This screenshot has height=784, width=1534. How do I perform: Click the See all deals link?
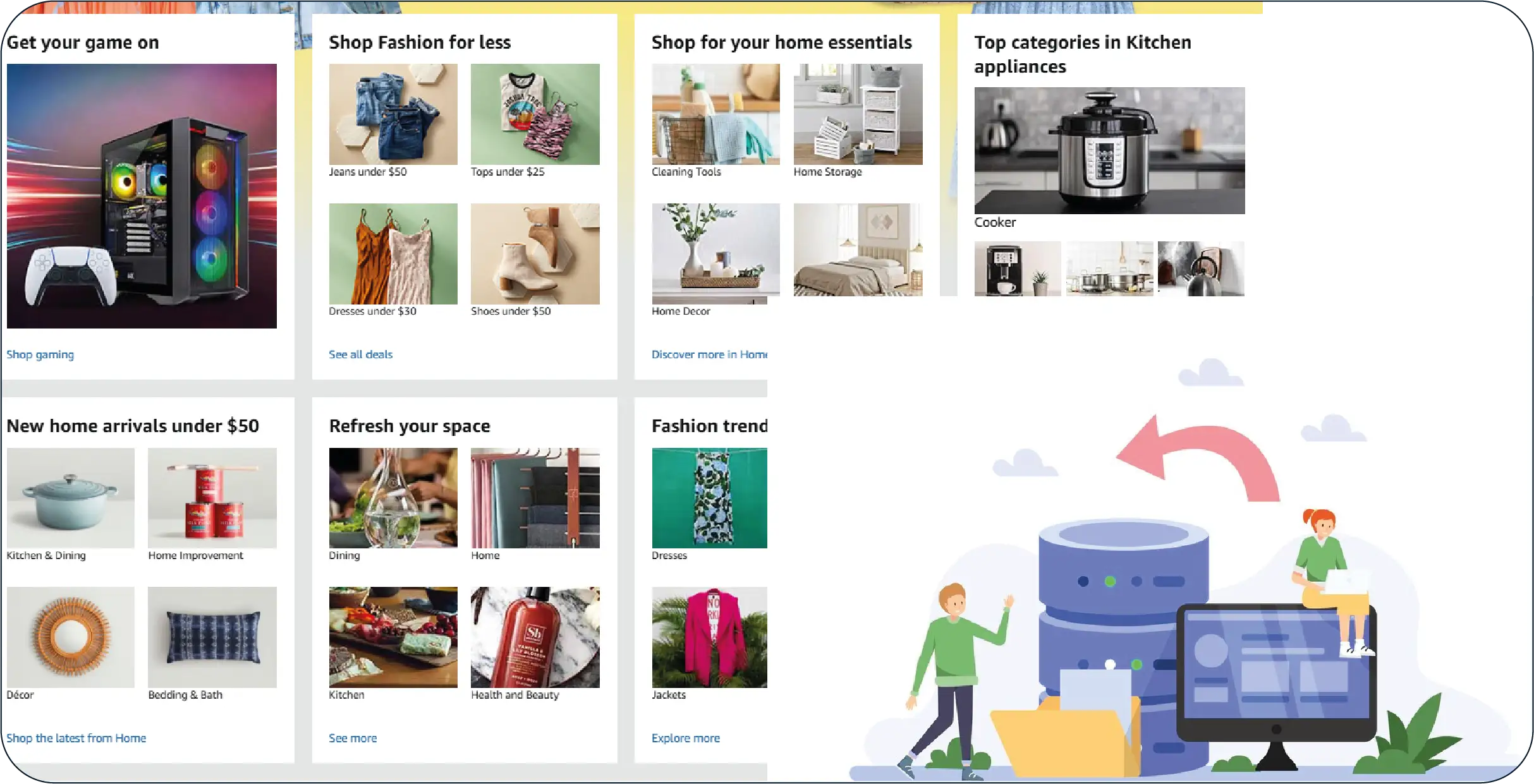(x=360, y=354)
